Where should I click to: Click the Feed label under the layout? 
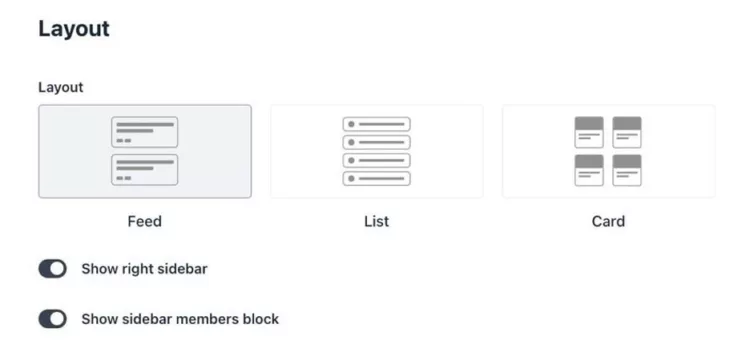click(x=144, y=221)
